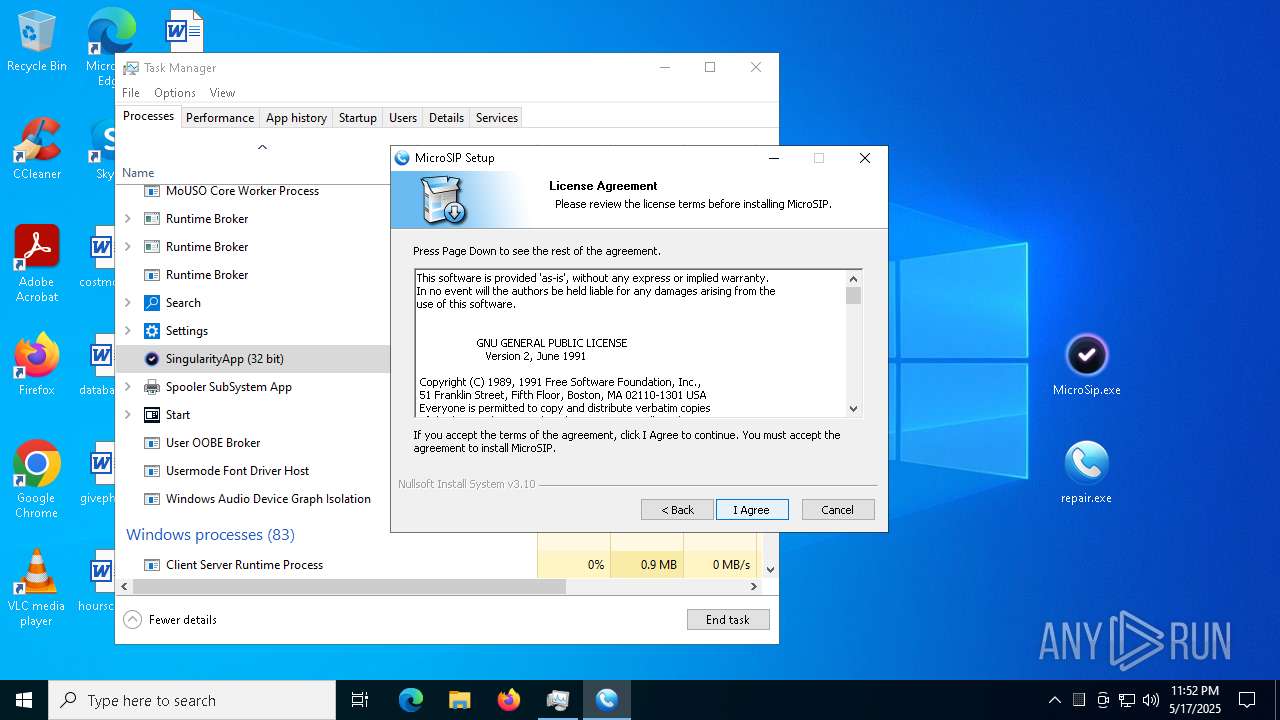Click the column sort arrow above Name

pyautogui.click(x=262, y=147)
